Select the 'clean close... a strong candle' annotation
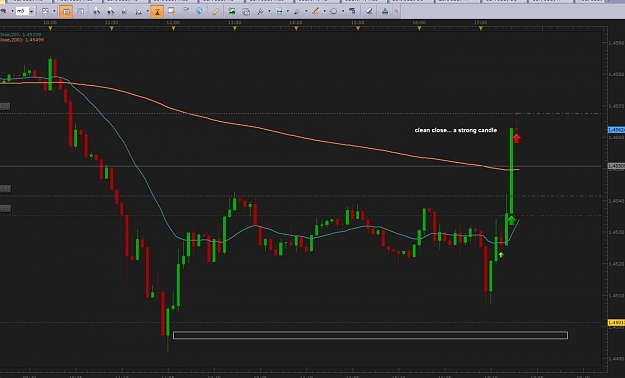This screenshot has width=625, height=378. [456, 130]
